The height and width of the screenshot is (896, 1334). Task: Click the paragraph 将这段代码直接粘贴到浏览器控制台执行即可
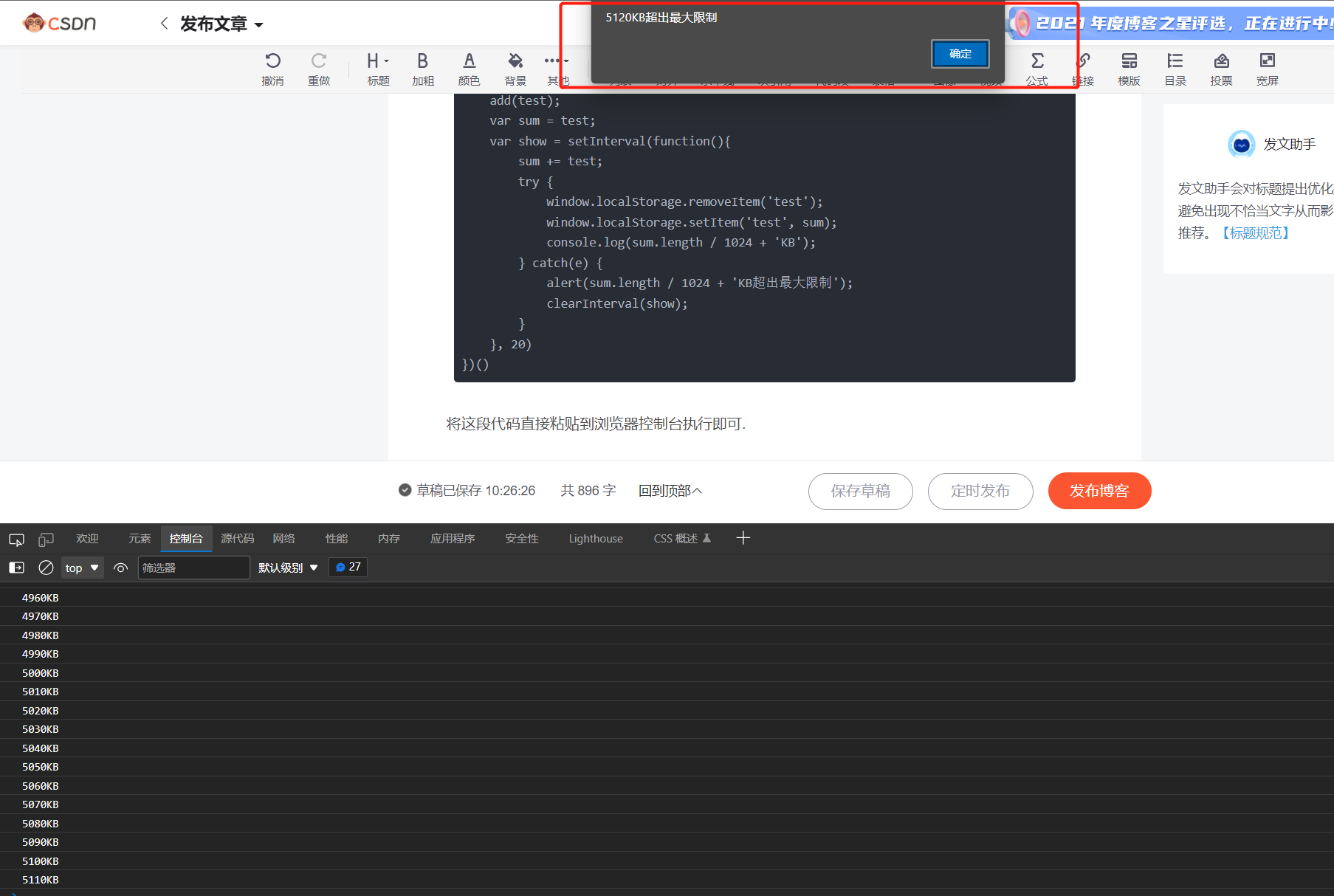coord(596,424)
